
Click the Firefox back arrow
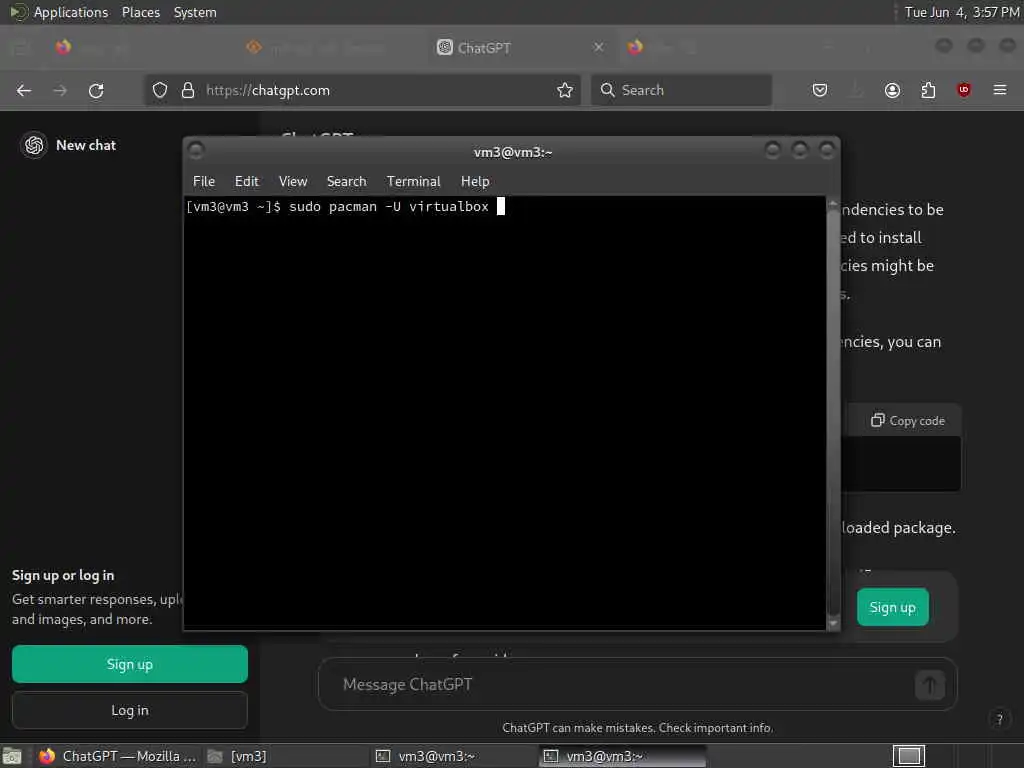[24, 90]
